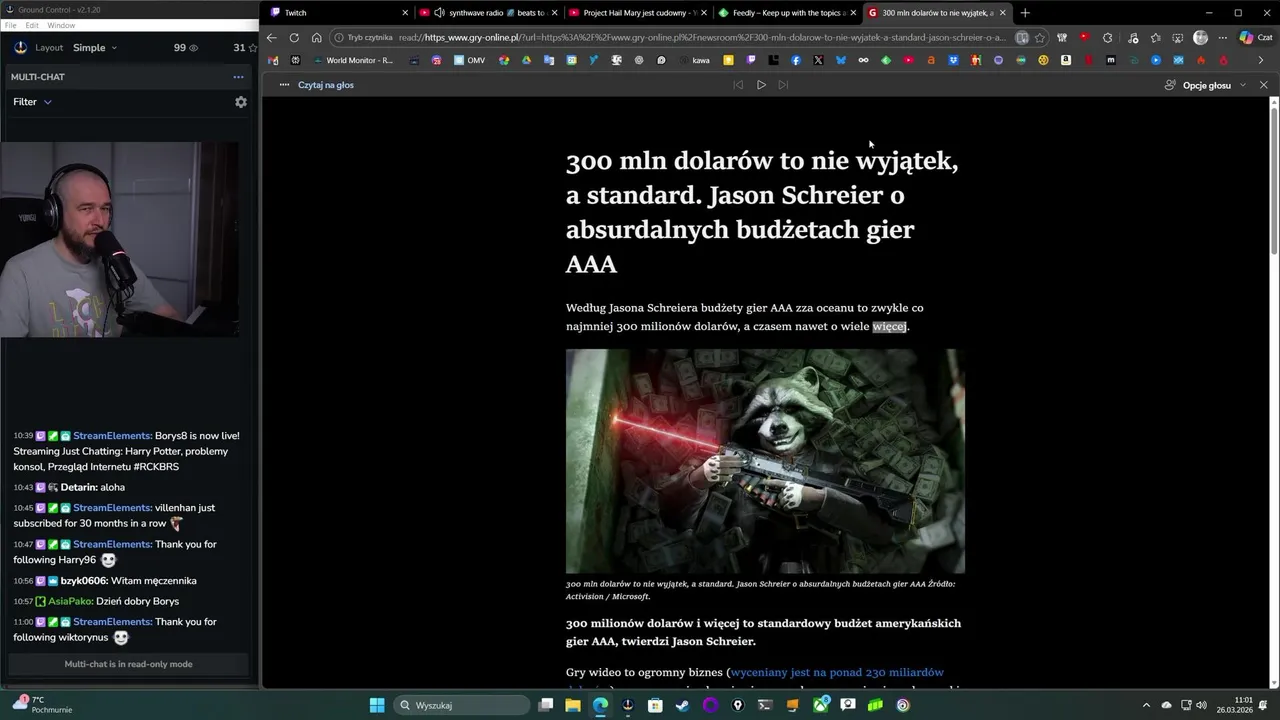Open browser profile avatar
The width and height of the screenshot is (1280, 720).
1200,38
